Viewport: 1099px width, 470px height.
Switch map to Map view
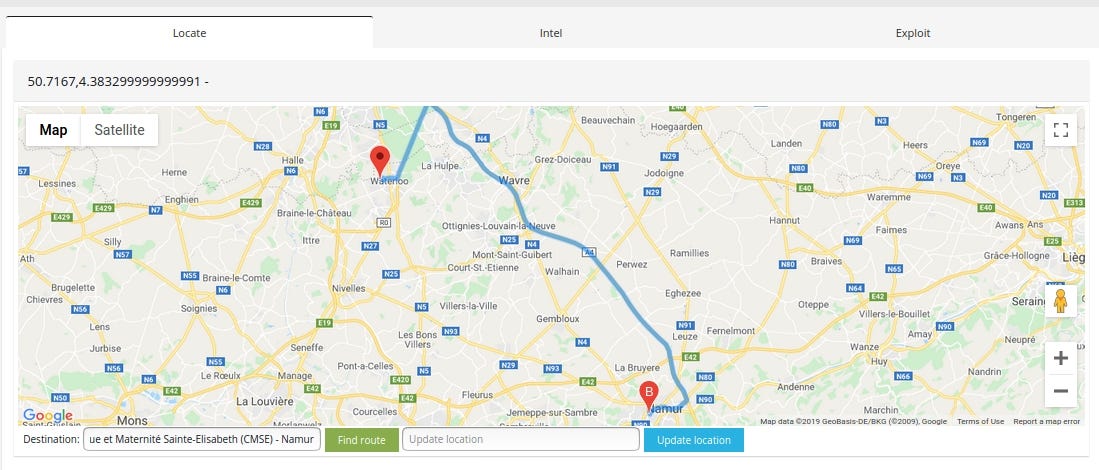(53, 130)
